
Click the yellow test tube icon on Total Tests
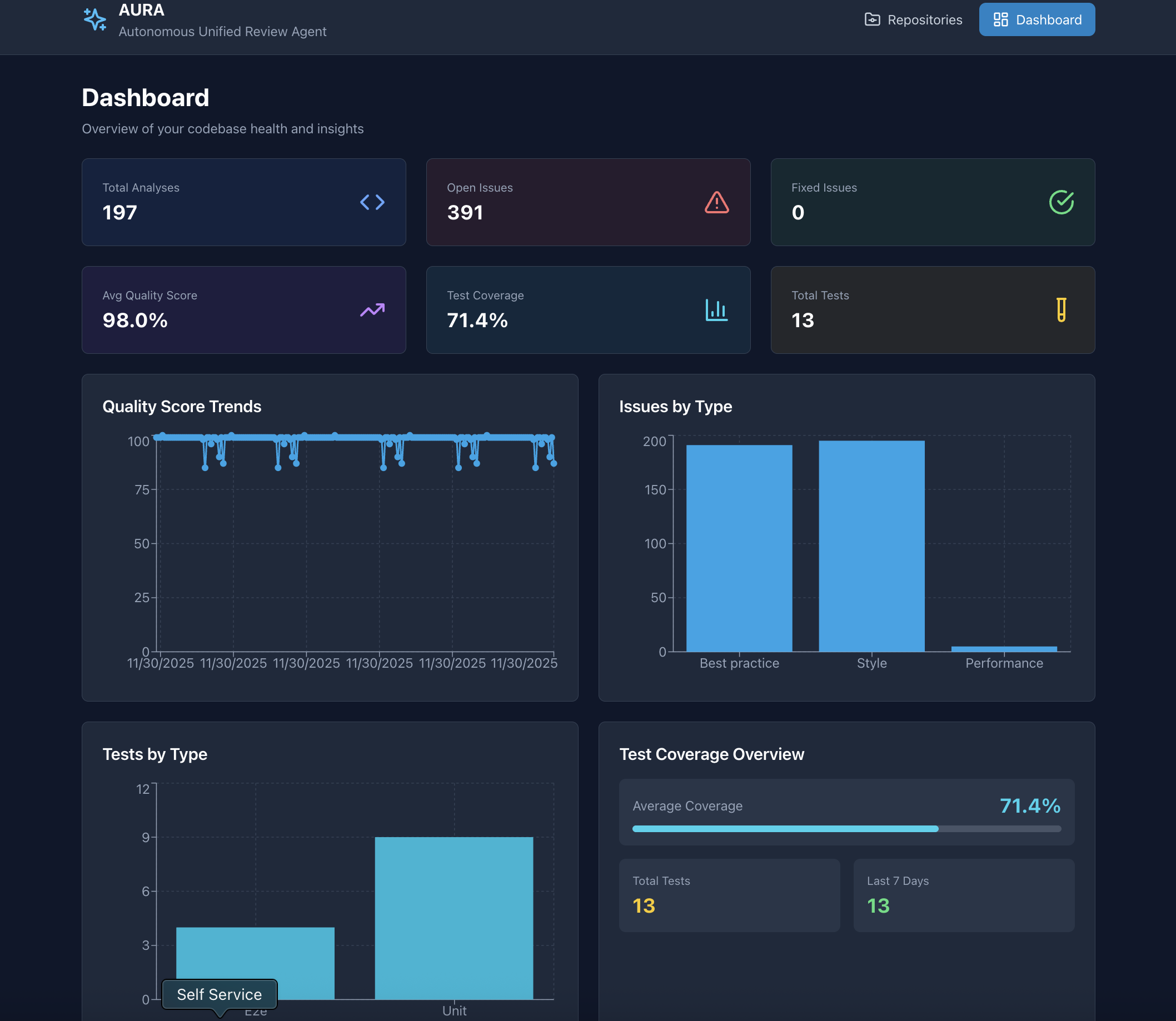click(x=1061, y=310)
